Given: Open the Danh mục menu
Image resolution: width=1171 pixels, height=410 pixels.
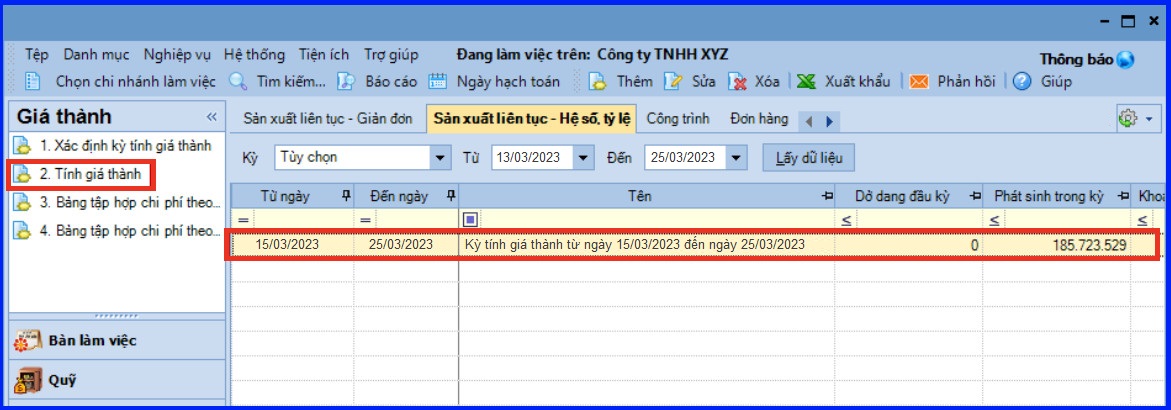Looking at the screenshot, I should coord(96,55).
